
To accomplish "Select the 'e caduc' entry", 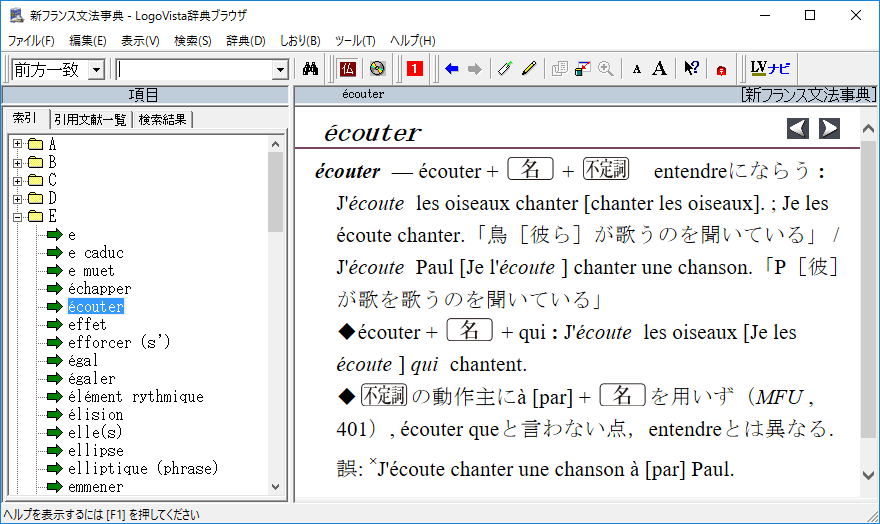I will click(x=95, y=253).
